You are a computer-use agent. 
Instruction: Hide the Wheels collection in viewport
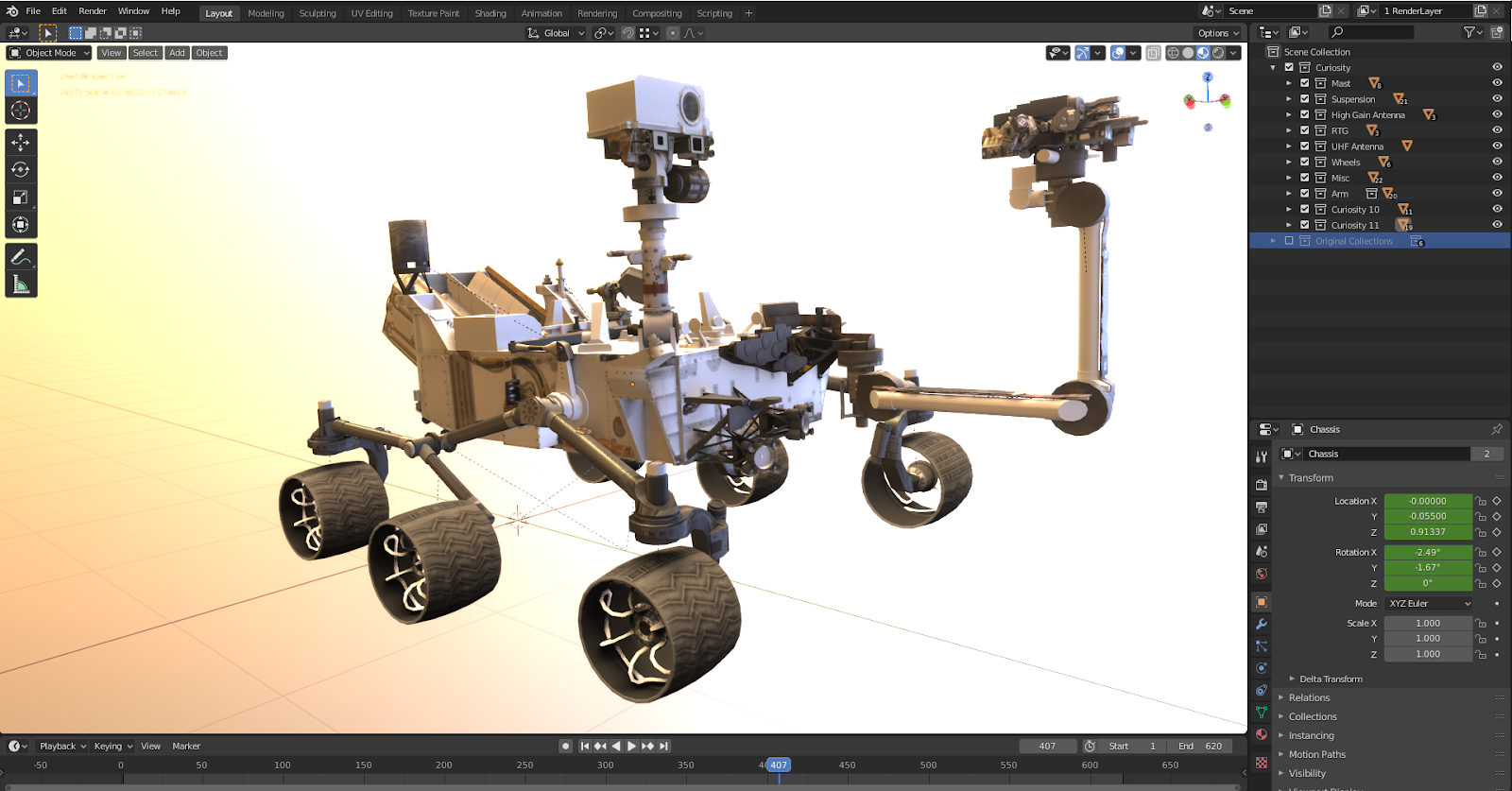click(1497, 162)
